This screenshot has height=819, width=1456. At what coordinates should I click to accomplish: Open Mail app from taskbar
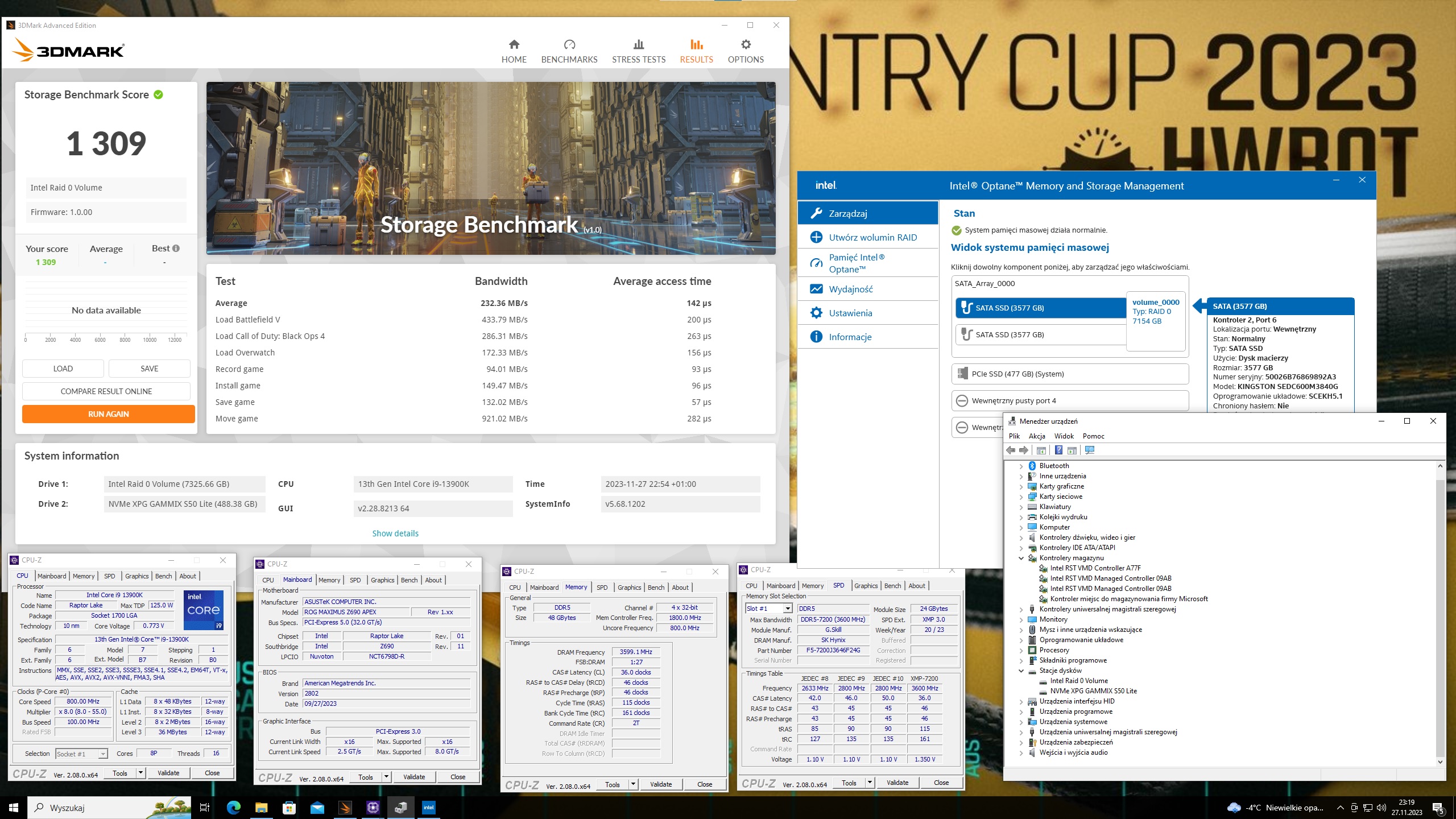point(317,808)
